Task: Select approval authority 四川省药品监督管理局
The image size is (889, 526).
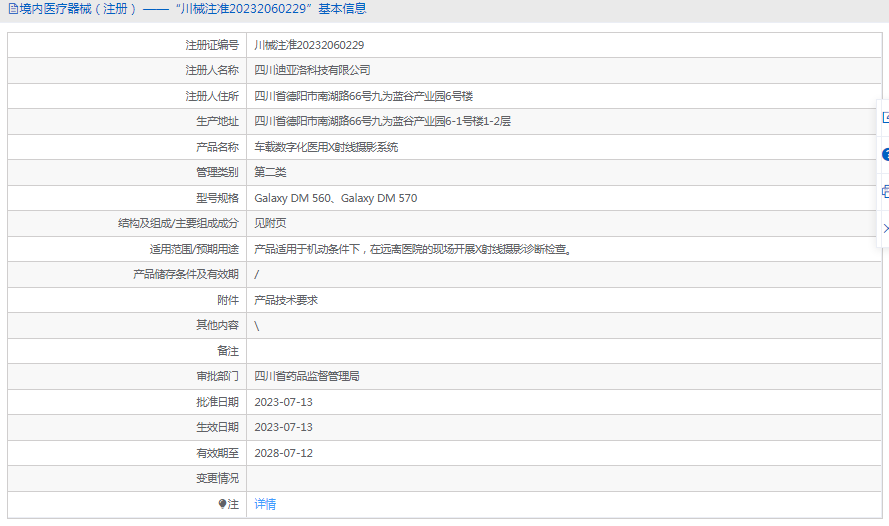Action: tap(307, 376)
